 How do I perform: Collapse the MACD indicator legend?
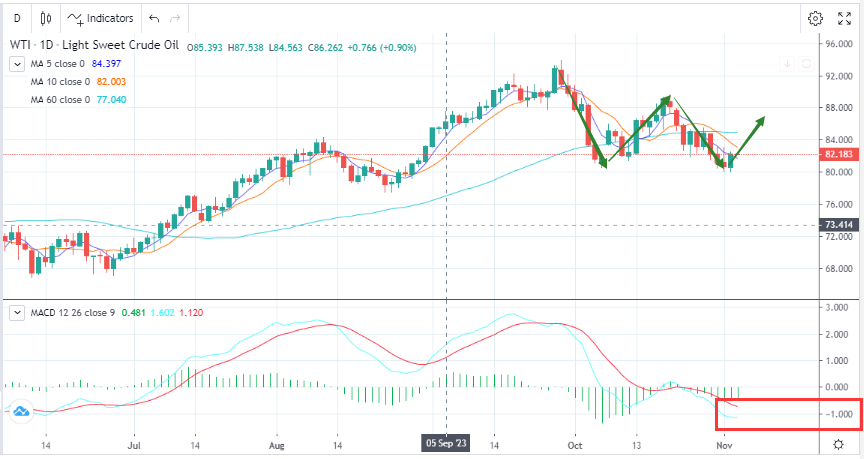16,312
